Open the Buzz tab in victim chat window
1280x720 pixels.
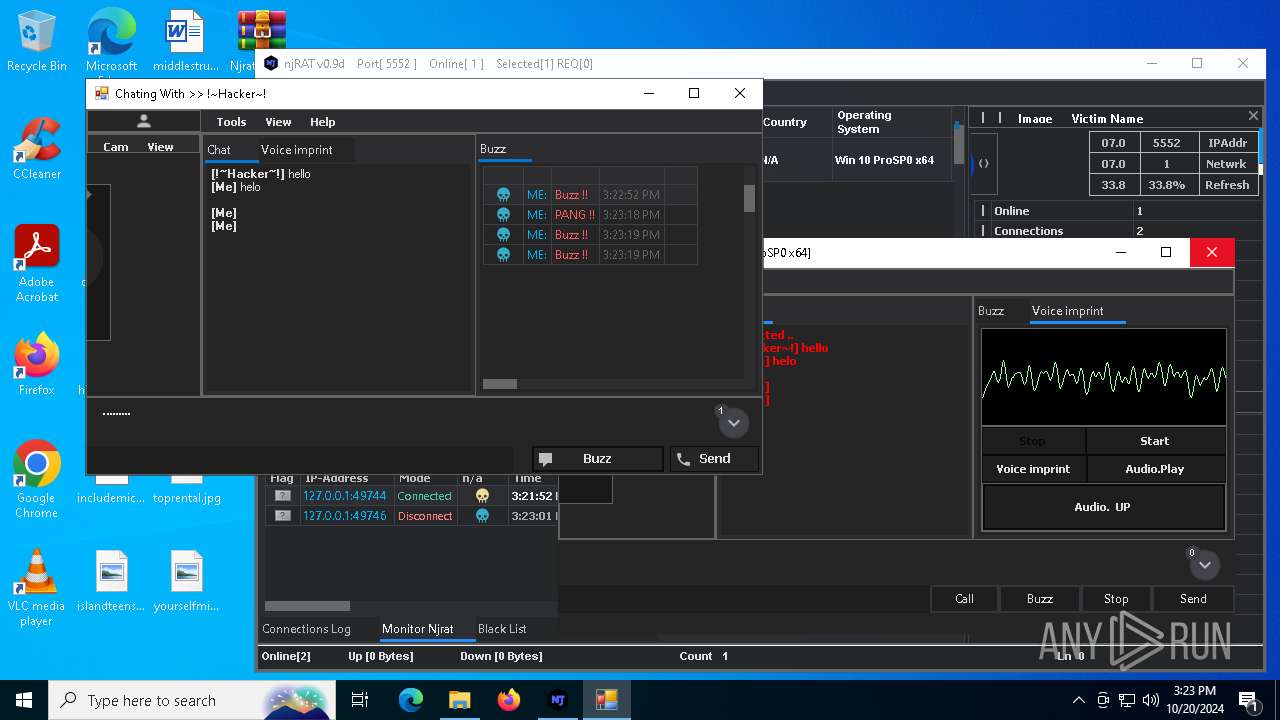point(991,311)
